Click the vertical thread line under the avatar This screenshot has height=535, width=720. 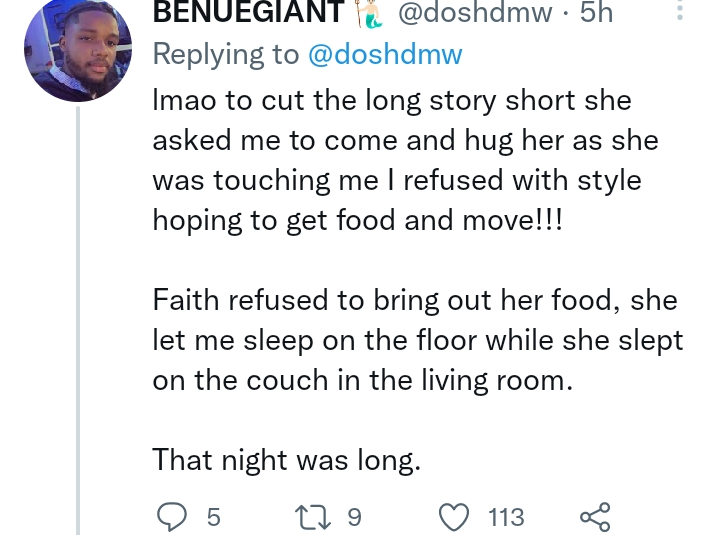pos(78,320)
